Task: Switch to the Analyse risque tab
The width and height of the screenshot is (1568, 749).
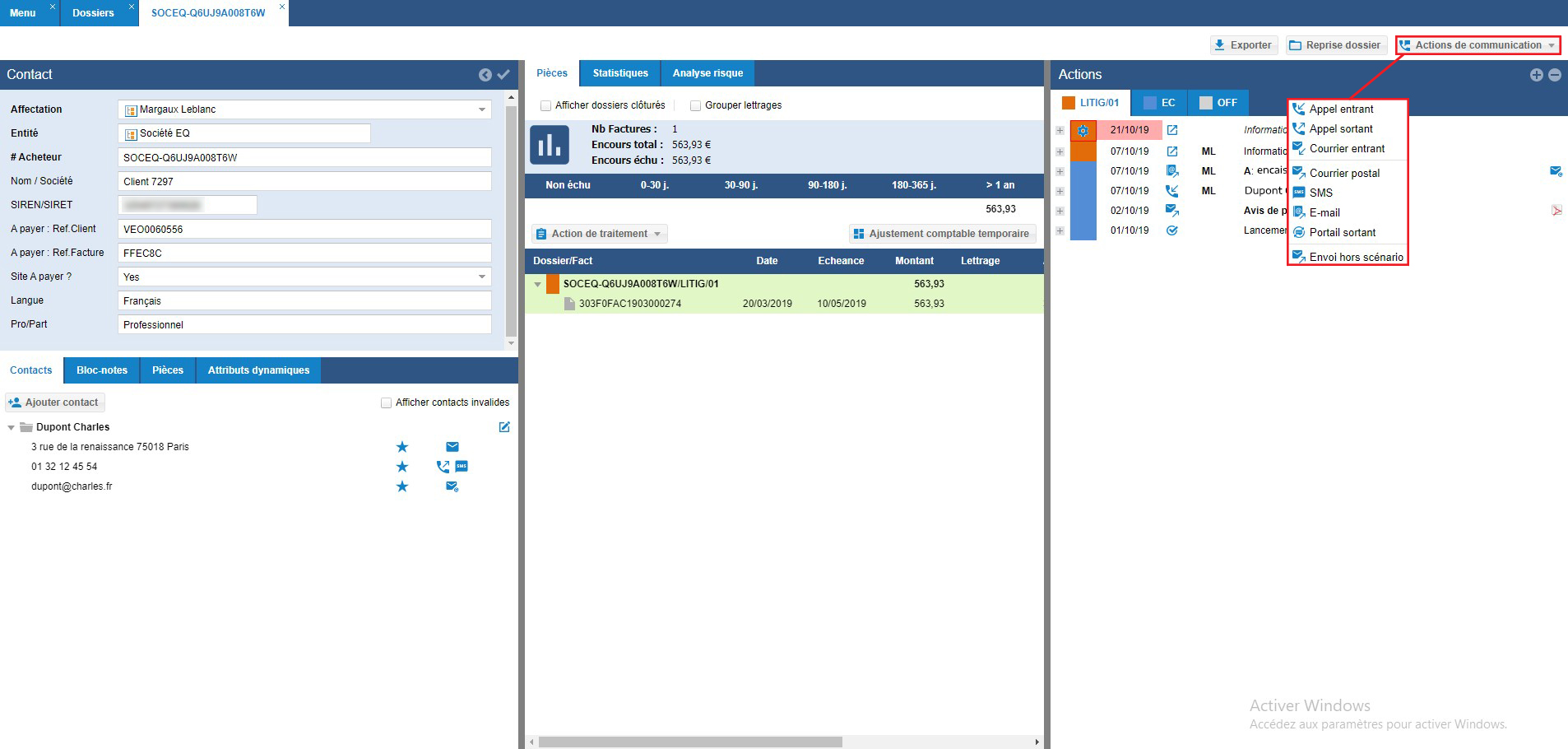Action: (707, 73)
